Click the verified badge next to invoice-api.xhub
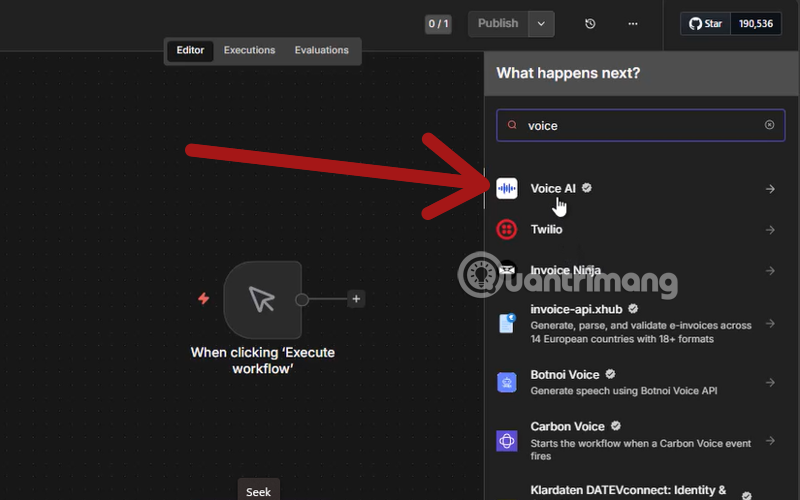The image size is (800, 500). [633, 309]
